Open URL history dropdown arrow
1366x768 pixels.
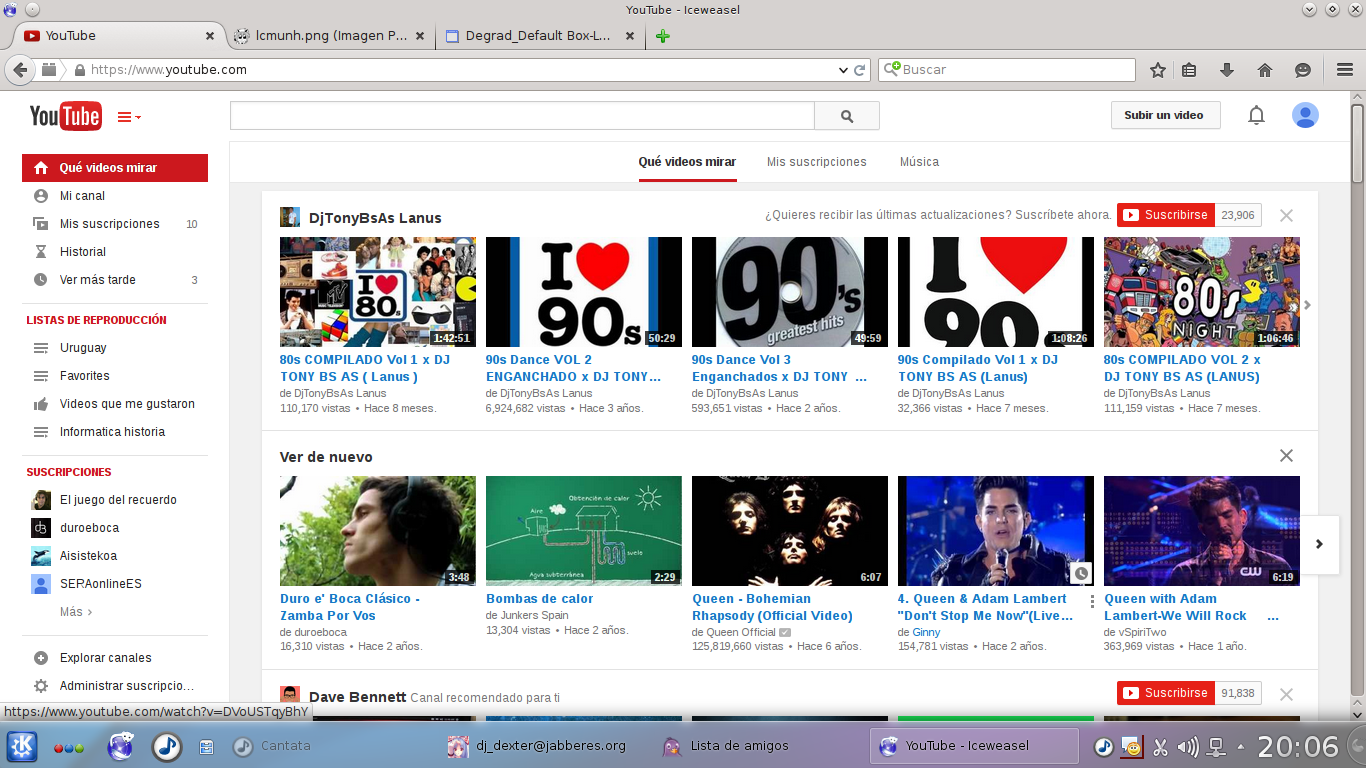click(x=843, y=70)
